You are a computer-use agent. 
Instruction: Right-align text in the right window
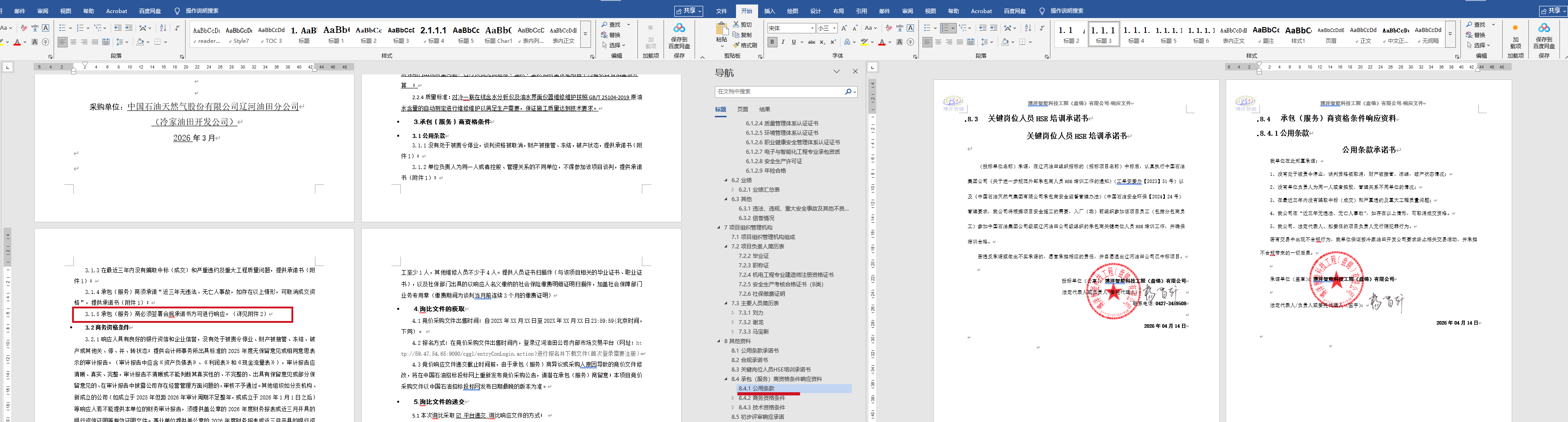(949, 42)
